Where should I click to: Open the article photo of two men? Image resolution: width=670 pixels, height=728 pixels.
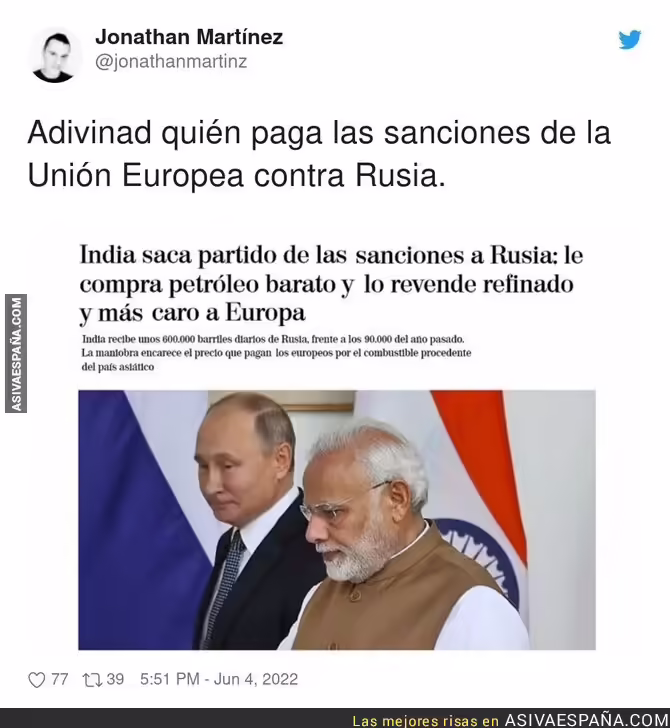click(x=337, y=520)
